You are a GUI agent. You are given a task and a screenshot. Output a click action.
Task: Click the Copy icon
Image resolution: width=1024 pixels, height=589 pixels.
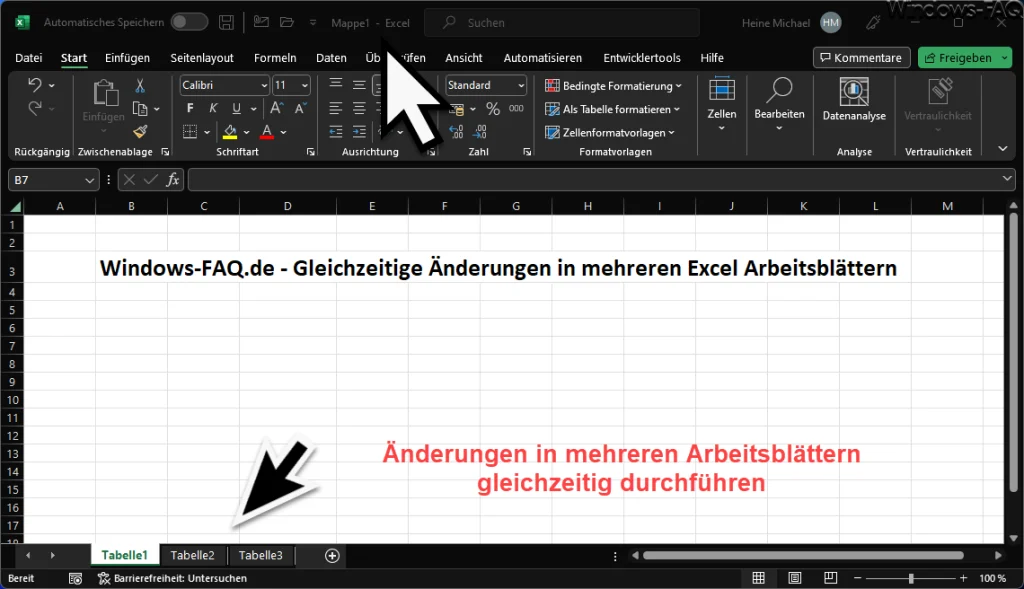point(140,108)
